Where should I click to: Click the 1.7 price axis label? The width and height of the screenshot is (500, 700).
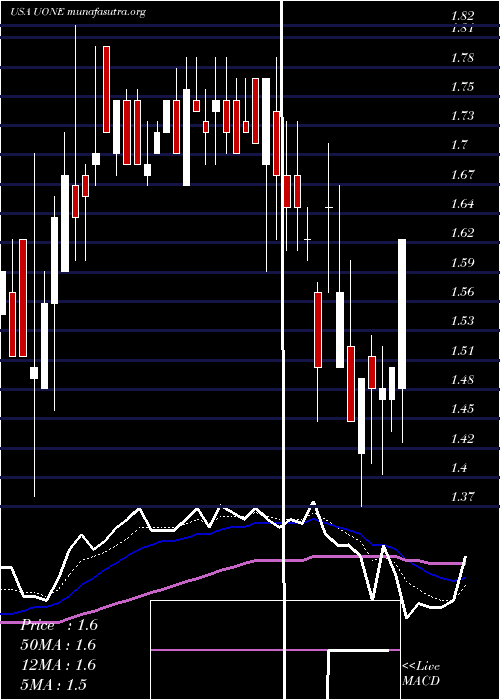click(459, 145)
